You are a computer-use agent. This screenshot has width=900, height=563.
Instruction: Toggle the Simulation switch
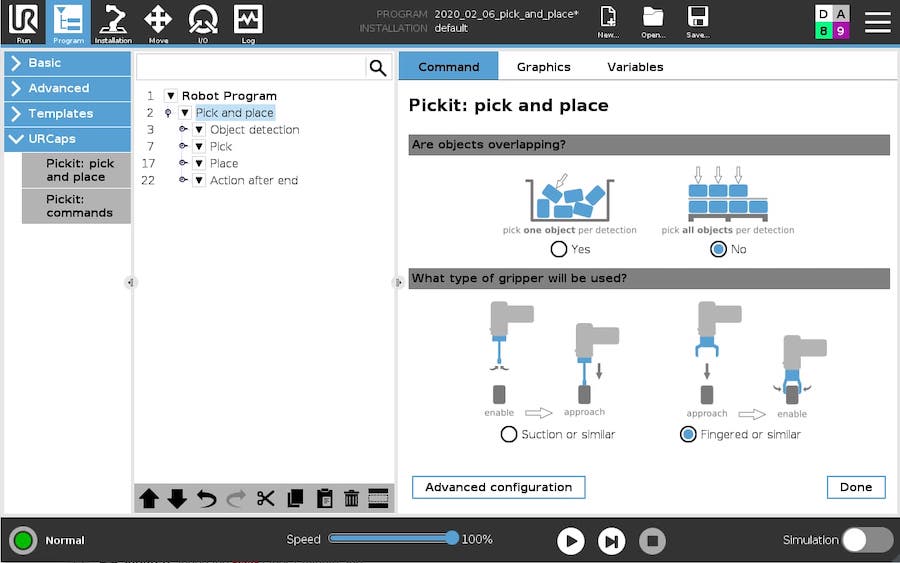[x=867, y=540]
